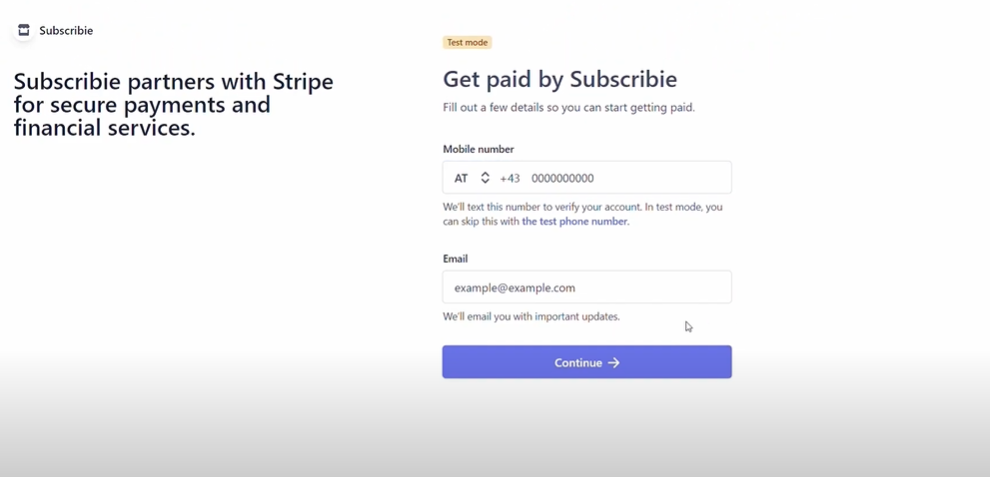This screenshot has height=477, width=990.
Task: Click the up-down chevron beside AT
Action: point(485,178)
